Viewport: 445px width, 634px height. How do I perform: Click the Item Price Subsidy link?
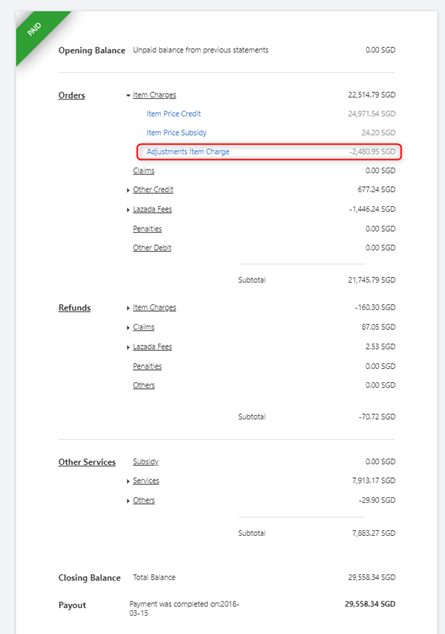pyautogui.click(x=176, y=133)
